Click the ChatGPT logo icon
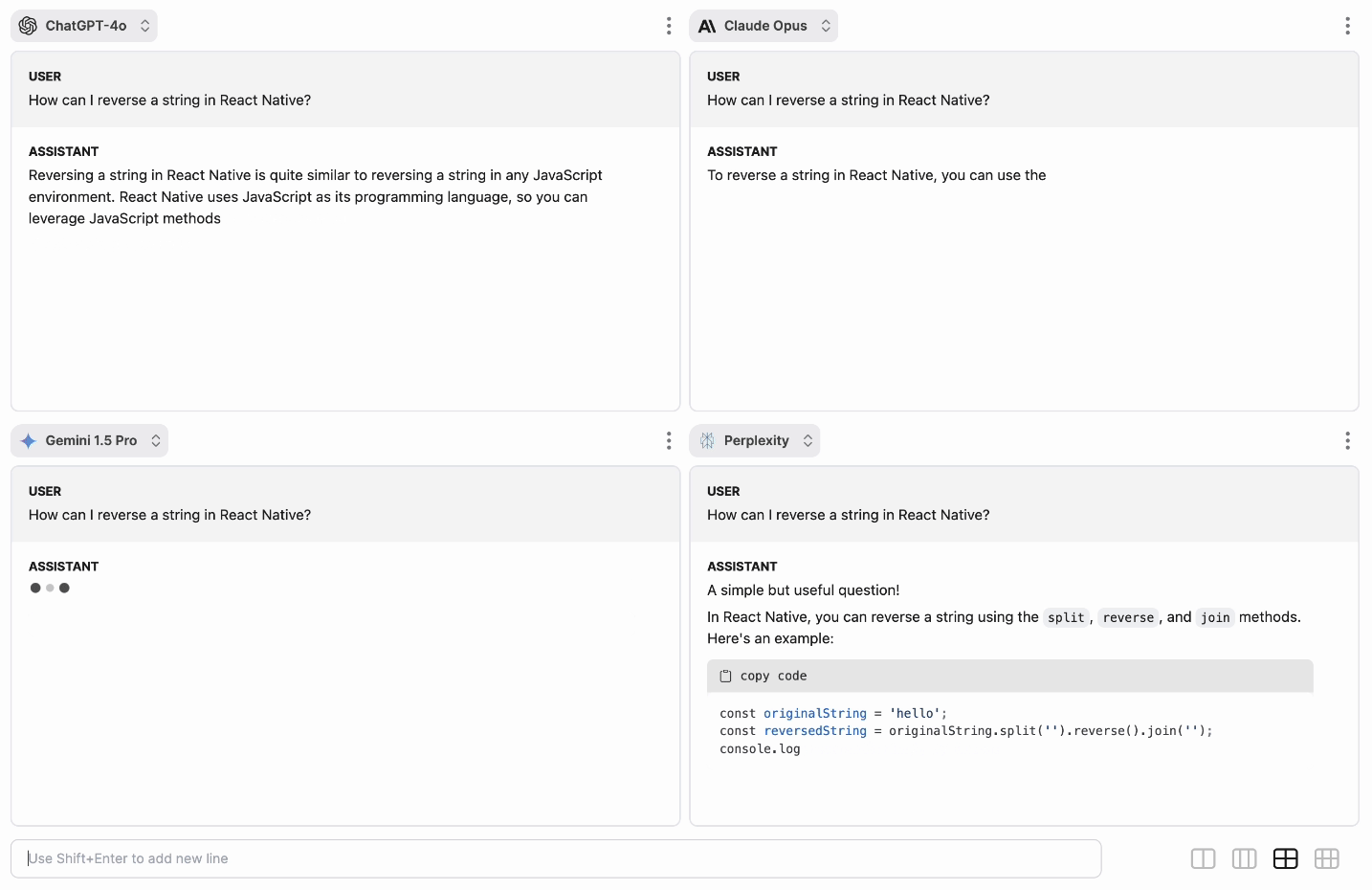Viewport: 1372px width, 890px height. [29, 26]
